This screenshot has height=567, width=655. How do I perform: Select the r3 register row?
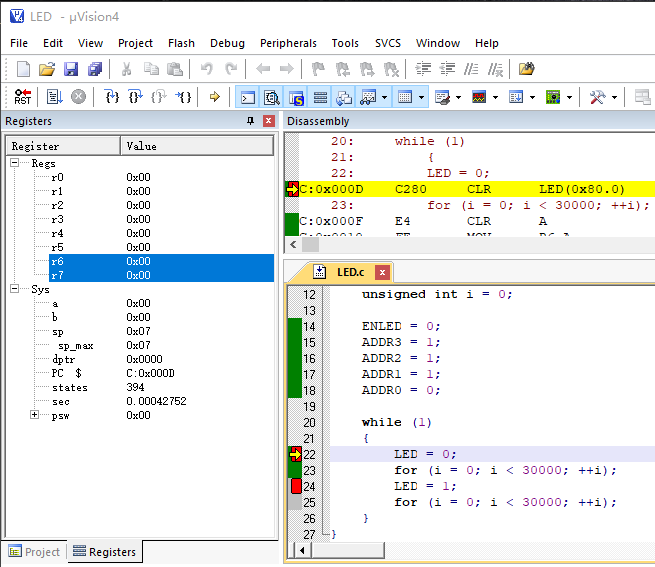57,219
